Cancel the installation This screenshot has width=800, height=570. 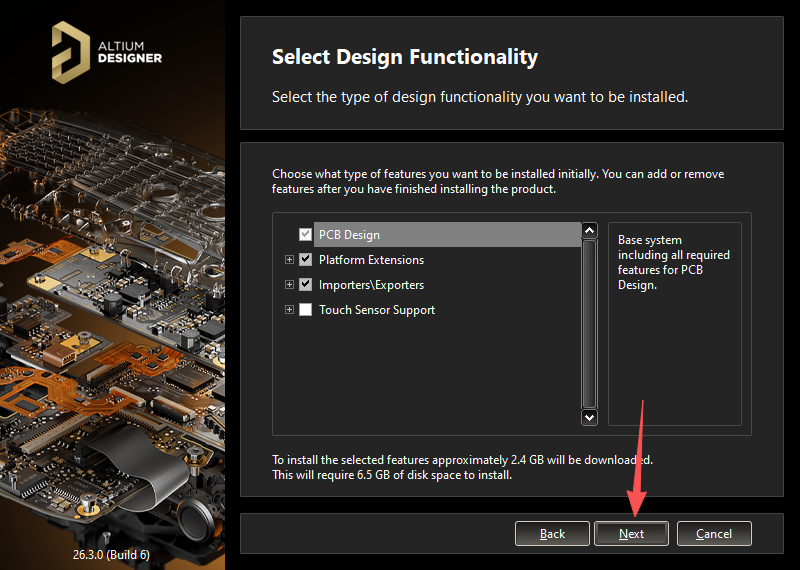coord(713,534)
